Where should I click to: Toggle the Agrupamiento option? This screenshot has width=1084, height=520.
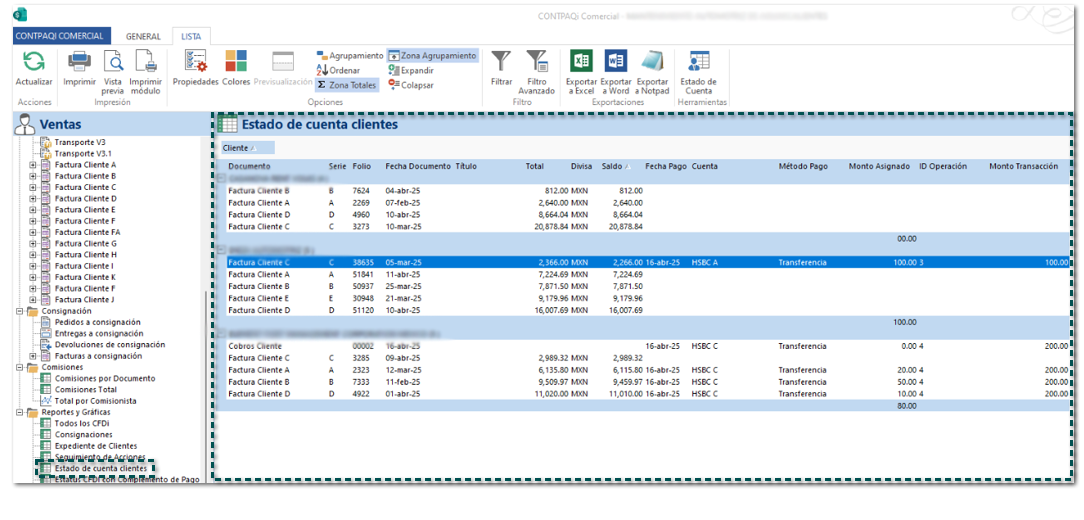(349, 56)
